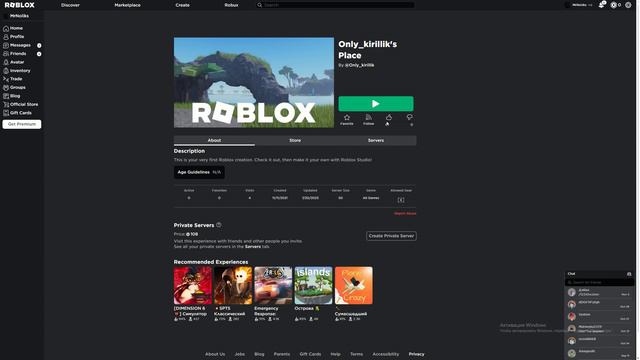The width and height of the screenshot is (640, 360).
Task: Open Marketplace in the top bar
Action: point(127,5)
